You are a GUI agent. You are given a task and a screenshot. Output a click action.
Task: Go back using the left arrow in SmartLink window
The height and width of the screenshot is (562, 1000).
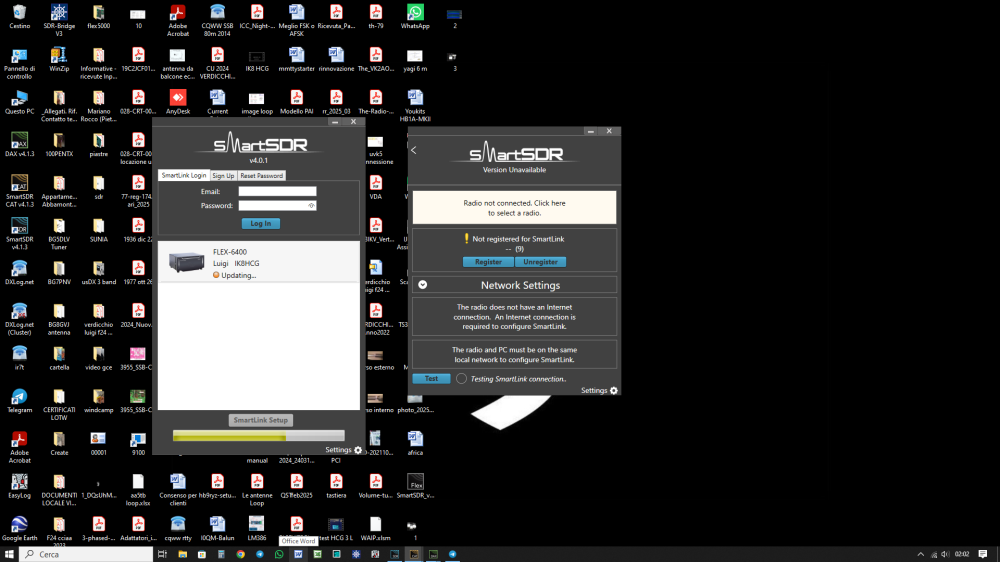click(414, 150)
